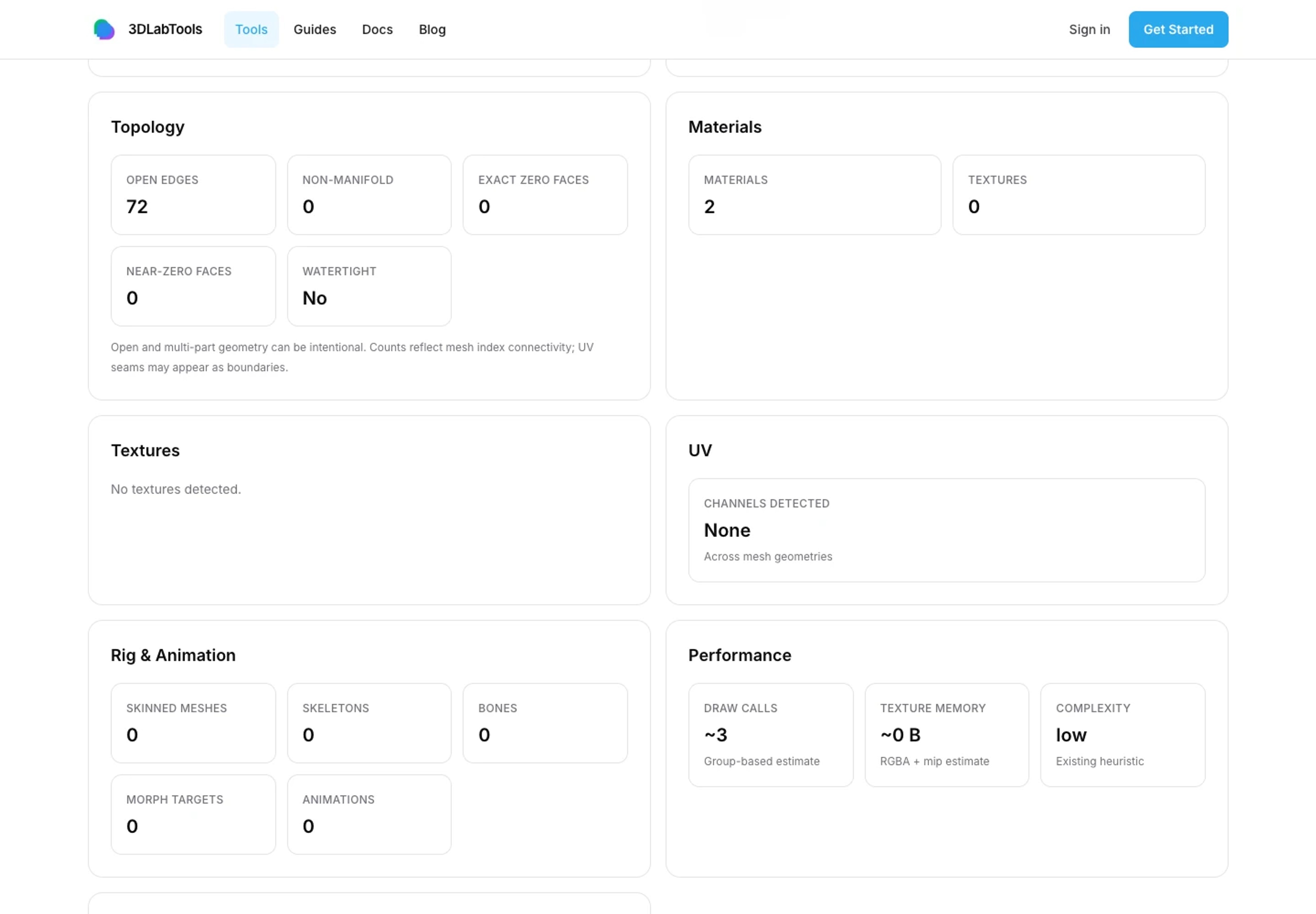
Task: Click the Textures section heading
Action: click(145, 450)
